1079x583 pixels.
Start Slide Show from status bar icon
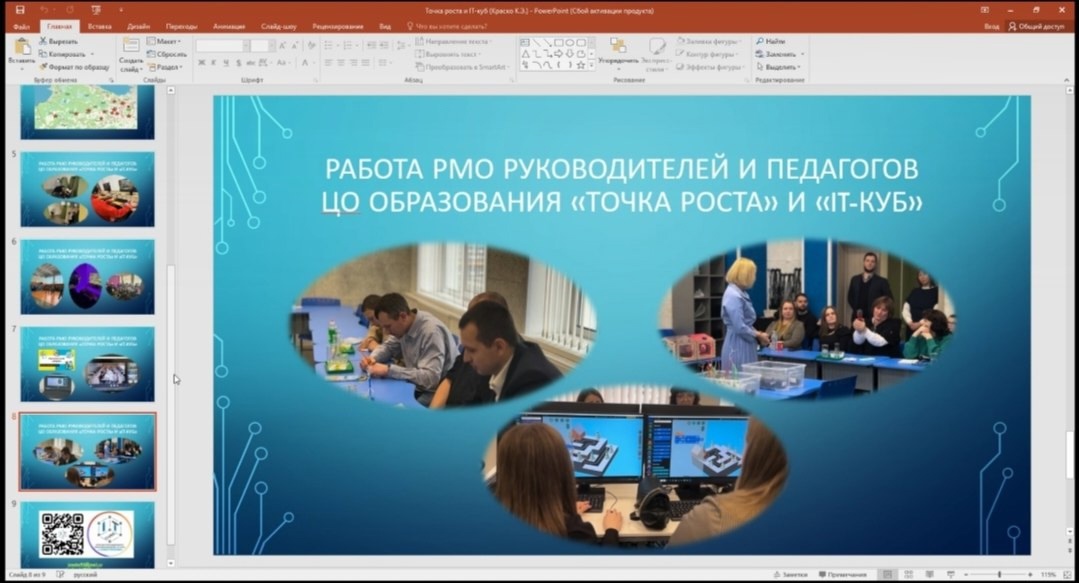950,574
